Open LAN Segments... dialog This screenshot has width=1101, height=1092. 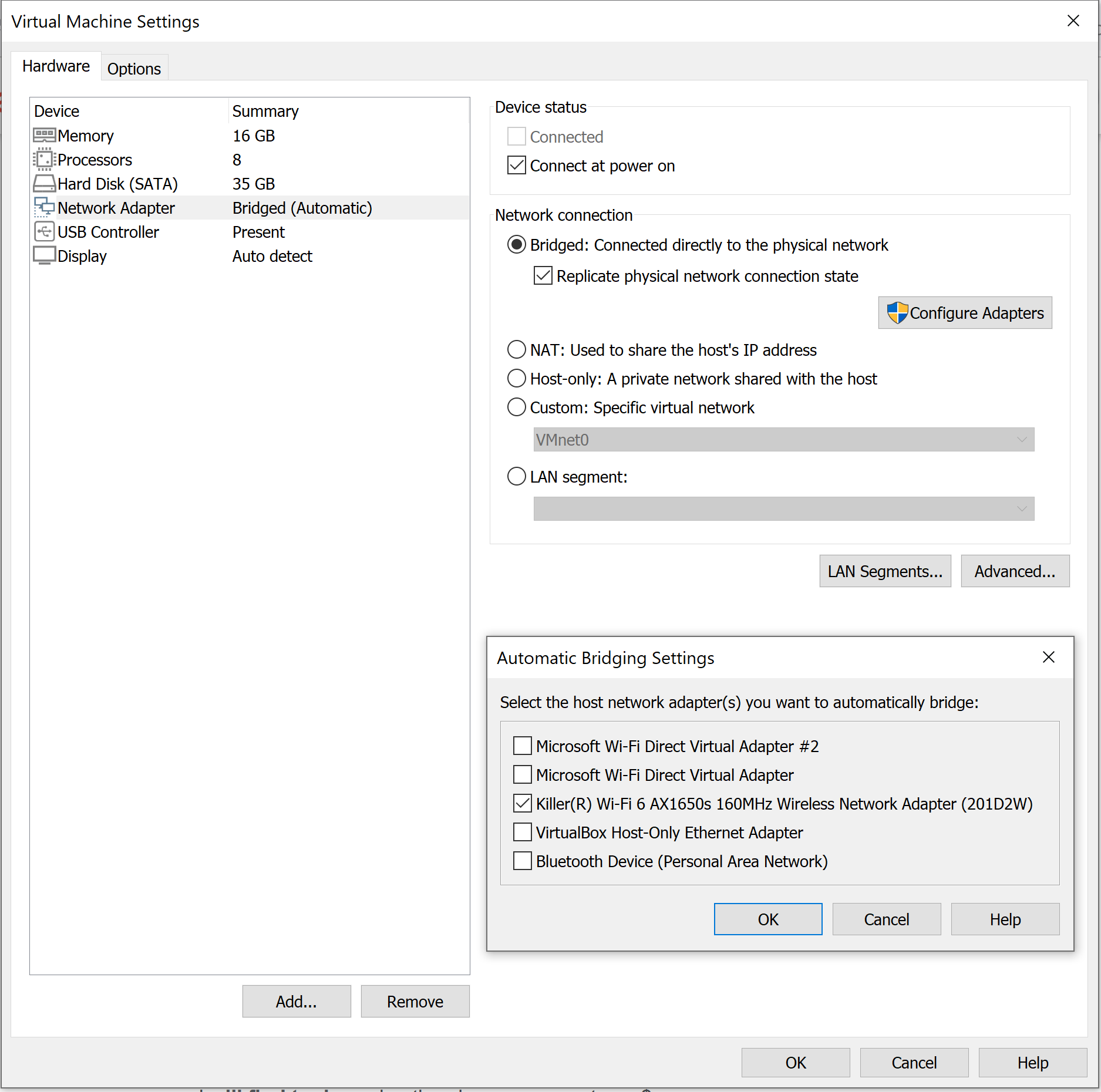click(885, 571)
